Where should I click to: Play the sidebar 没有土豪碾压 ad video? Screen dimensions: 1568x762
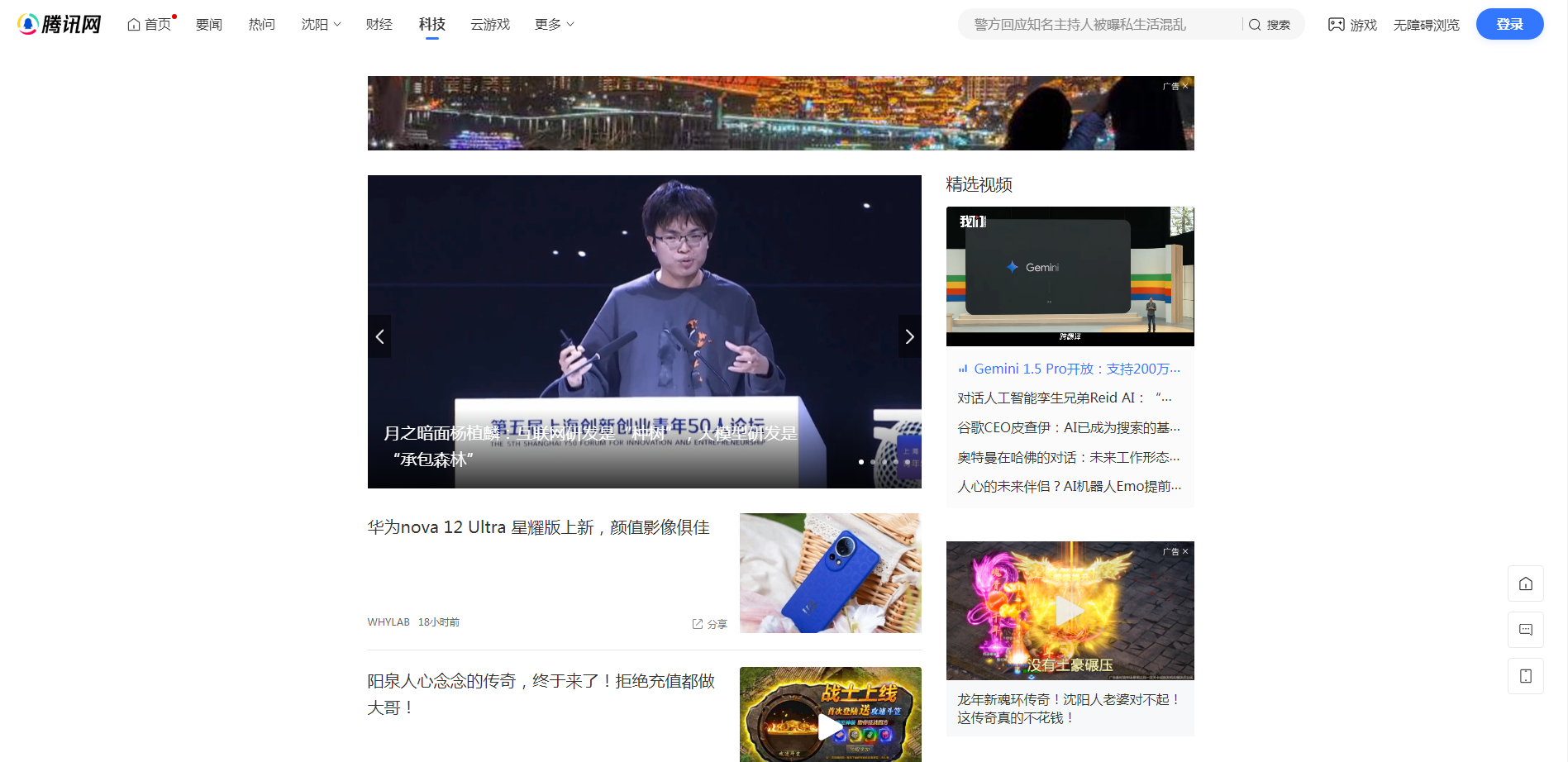pyautogui.click(x=1070, y=611)
